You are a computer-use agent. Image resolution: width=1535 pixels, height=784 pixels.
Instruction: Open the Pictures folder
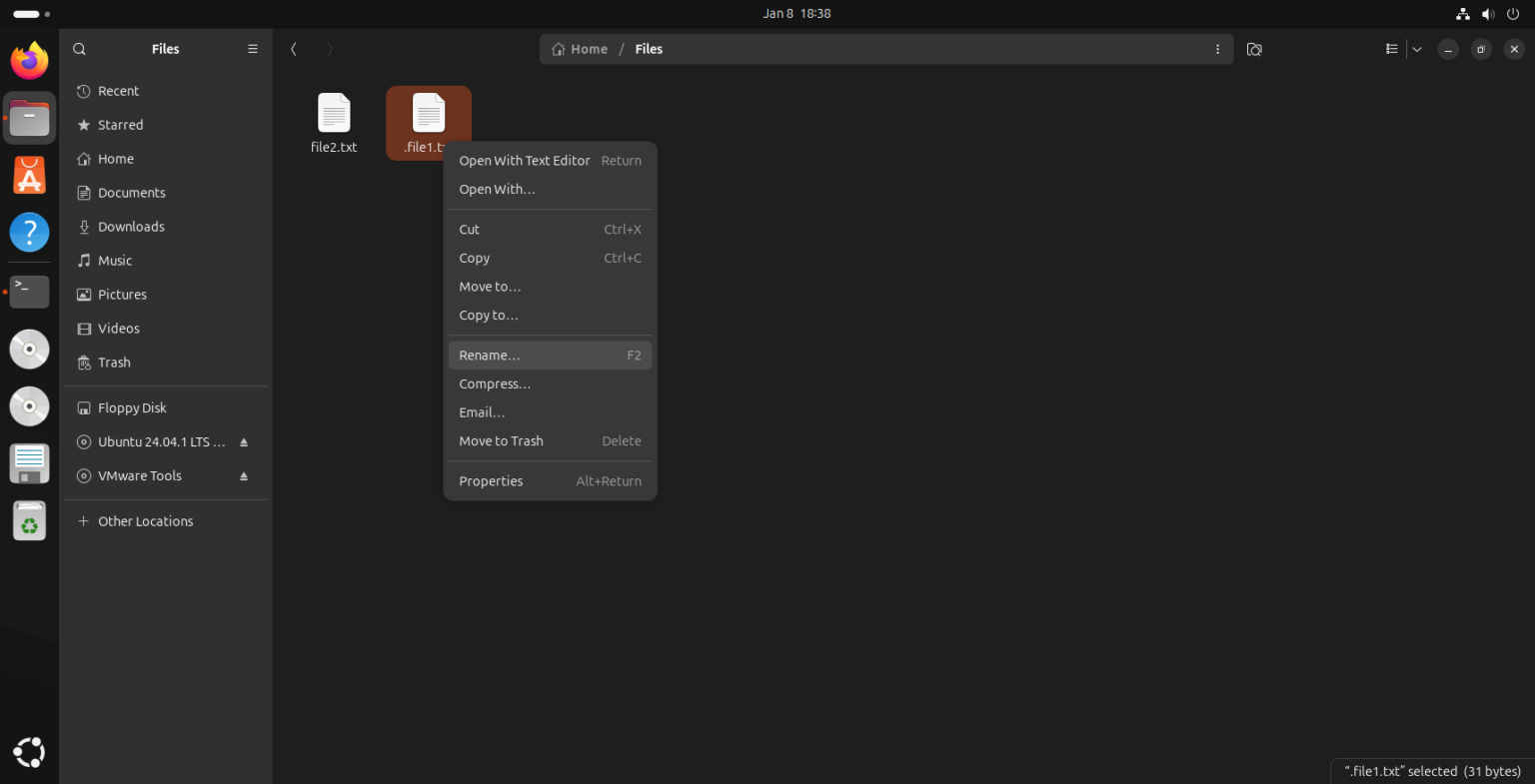click(122, 294)
